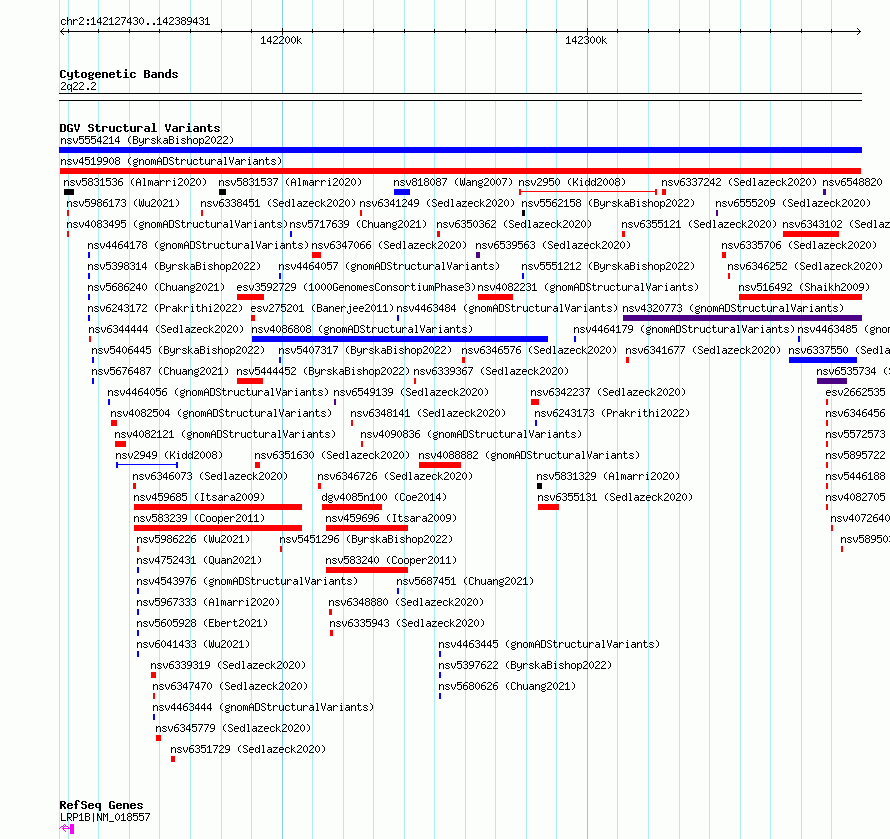Open nsv5554214 (ByrskaBishop2022) label
Image resolution: width=890 pixels, height=839 pixels.
(x=147, y=140)
